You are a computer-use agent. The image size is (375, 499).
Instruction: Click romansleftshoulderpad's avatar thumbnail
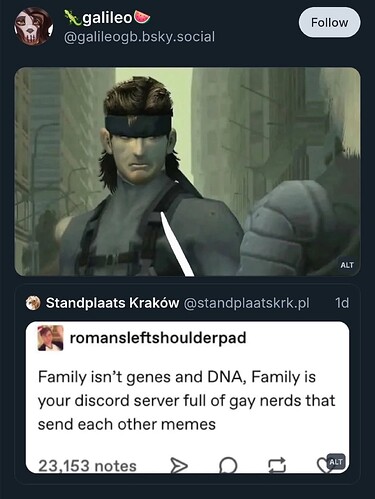50,338
